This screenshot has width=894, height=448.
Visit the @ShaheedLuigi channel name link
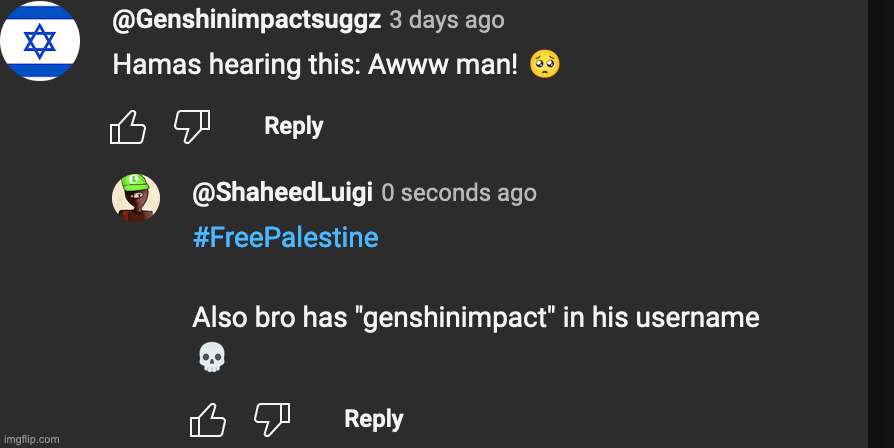coord(282,192)
